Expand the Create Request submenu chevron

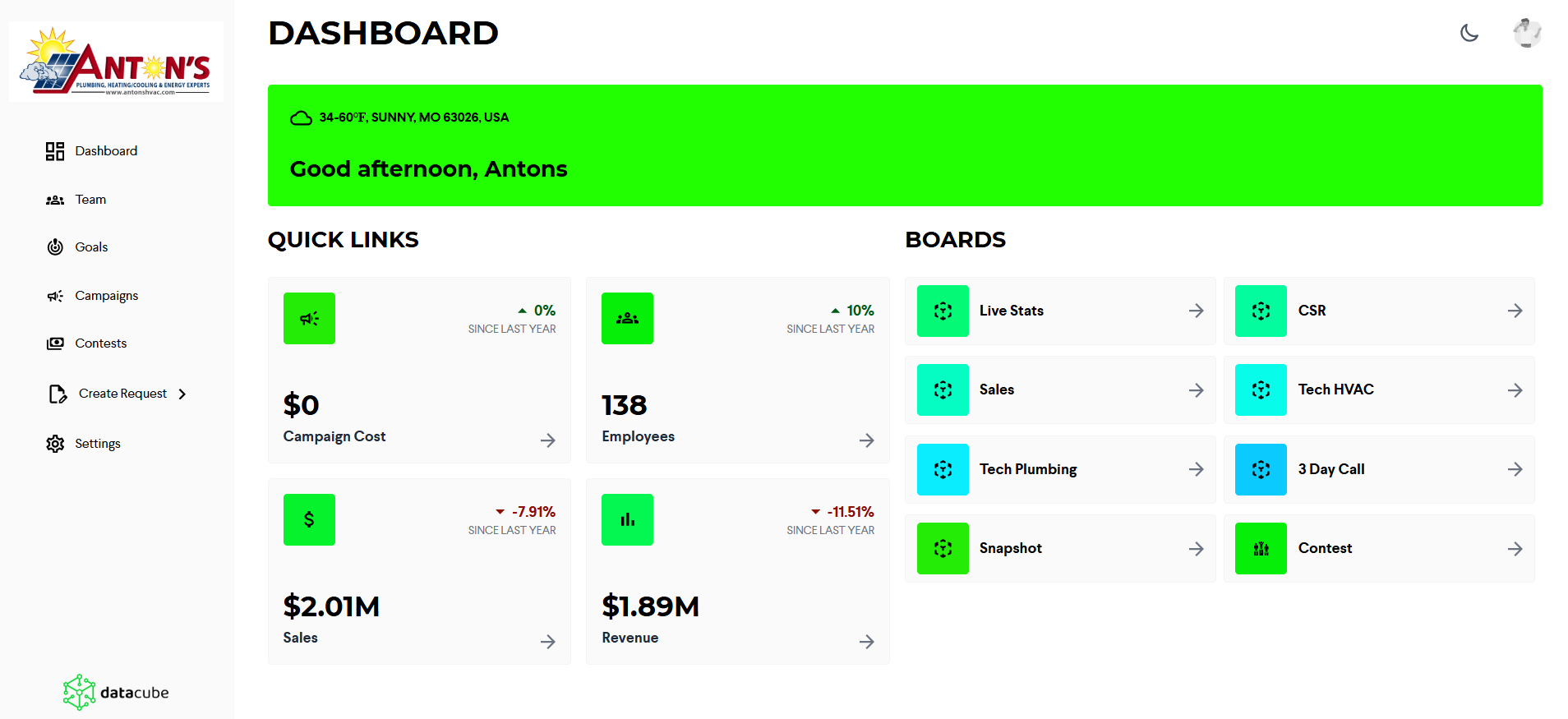click(x=182, y=394)
